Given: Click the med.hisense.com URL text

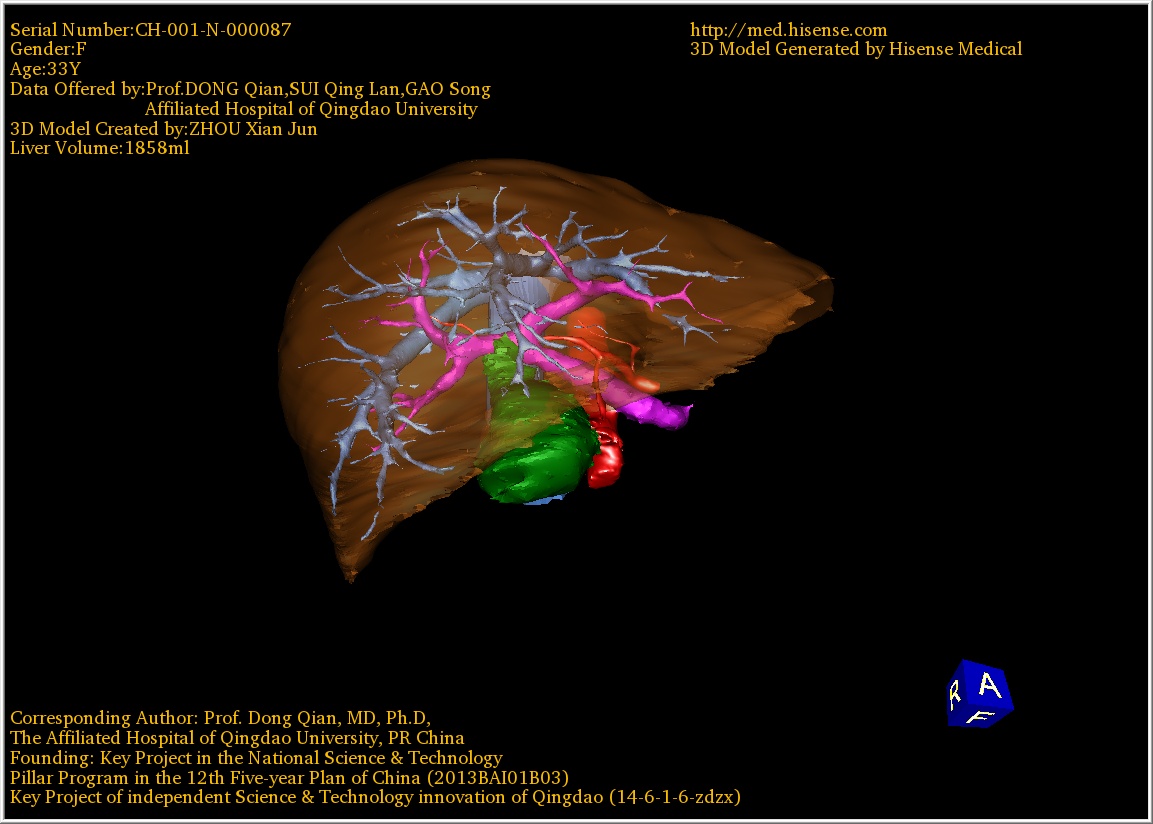Looking at the screenshot, I should point(788,30).
